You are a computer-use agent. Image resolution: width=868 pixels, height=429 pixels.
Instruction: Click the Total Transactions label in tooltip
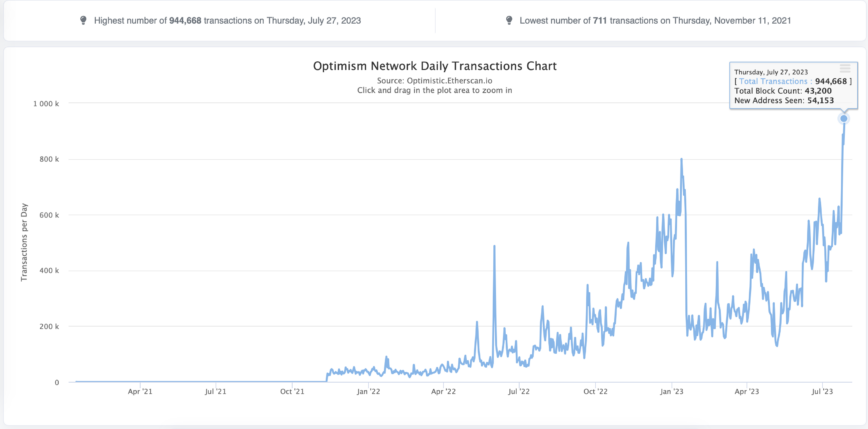(776, 81)
